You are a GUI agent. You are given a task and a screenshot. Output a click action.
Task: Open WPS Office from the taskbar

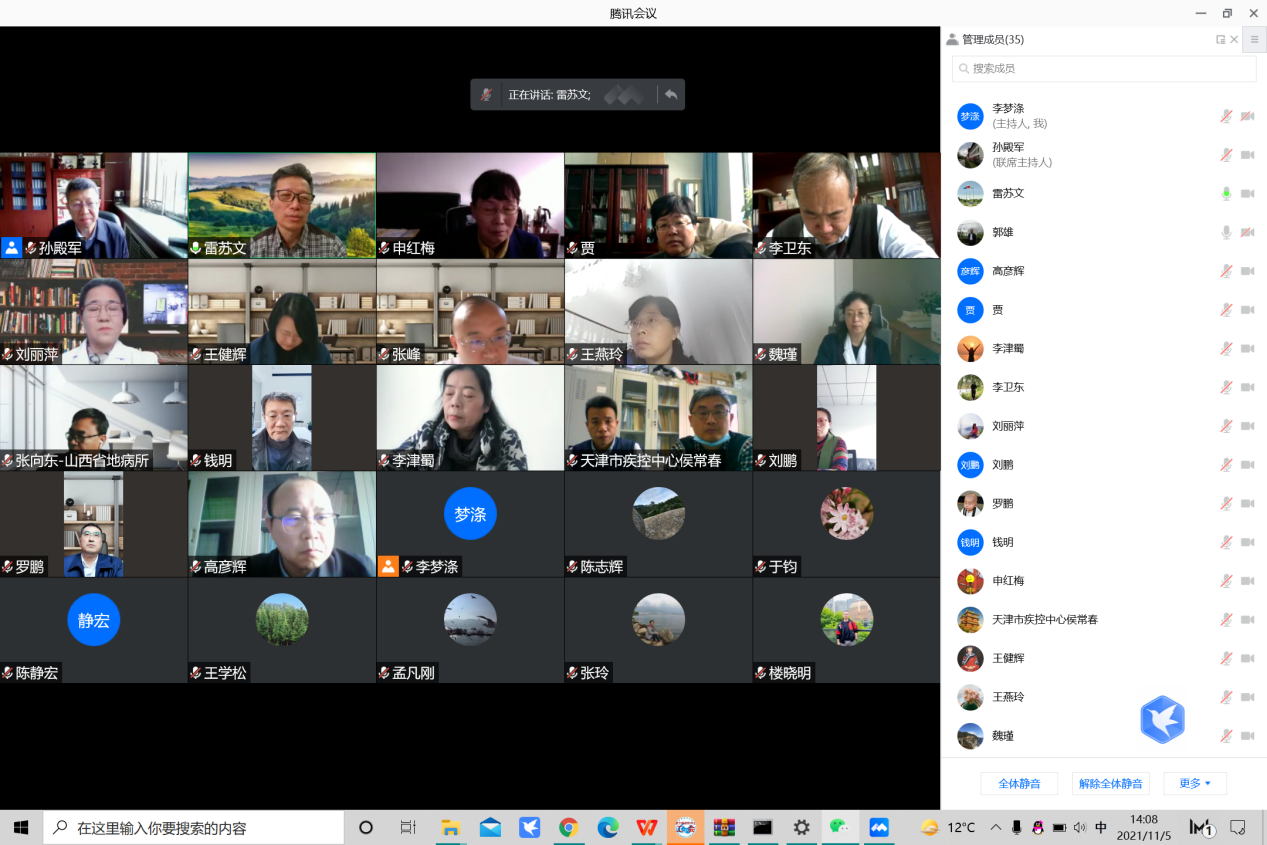647,827
